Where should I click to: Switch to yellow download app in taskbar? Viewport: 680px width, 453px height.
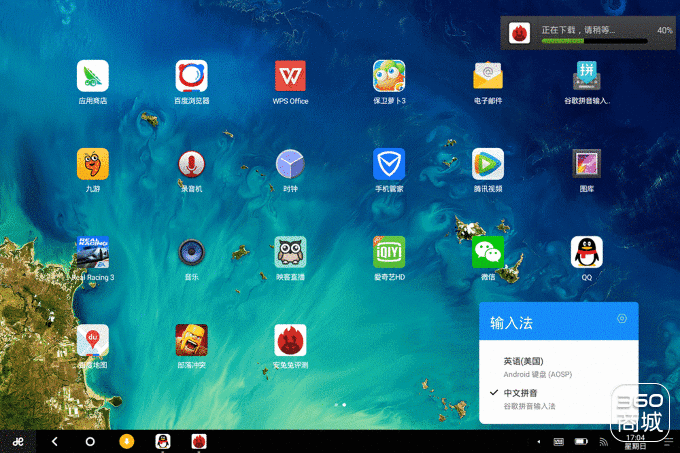pos(127,442)
